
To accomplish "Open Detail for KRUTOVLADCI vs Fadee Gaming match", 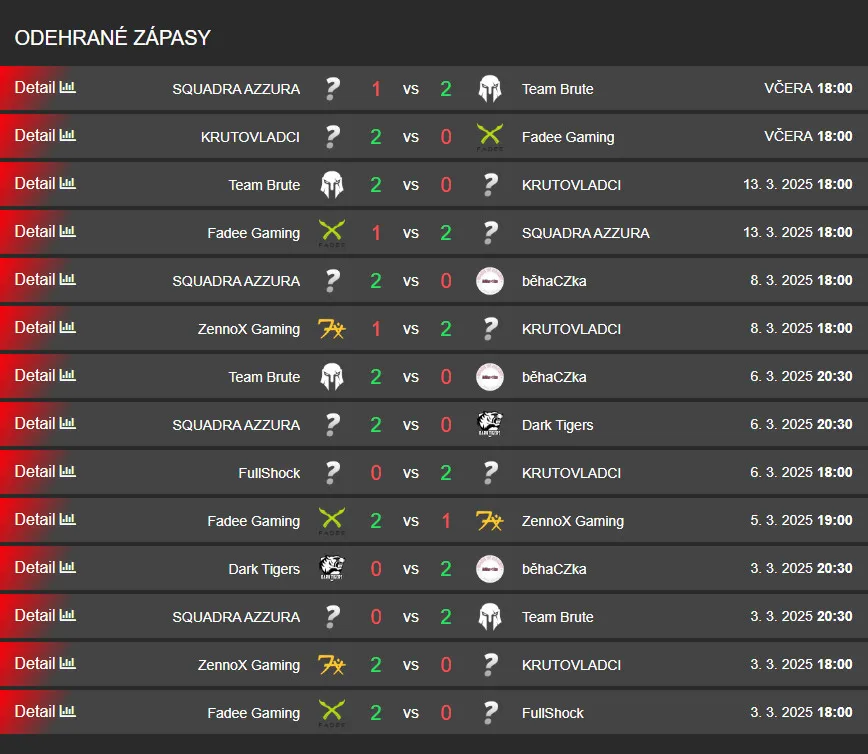I will [x=35, y=135].
